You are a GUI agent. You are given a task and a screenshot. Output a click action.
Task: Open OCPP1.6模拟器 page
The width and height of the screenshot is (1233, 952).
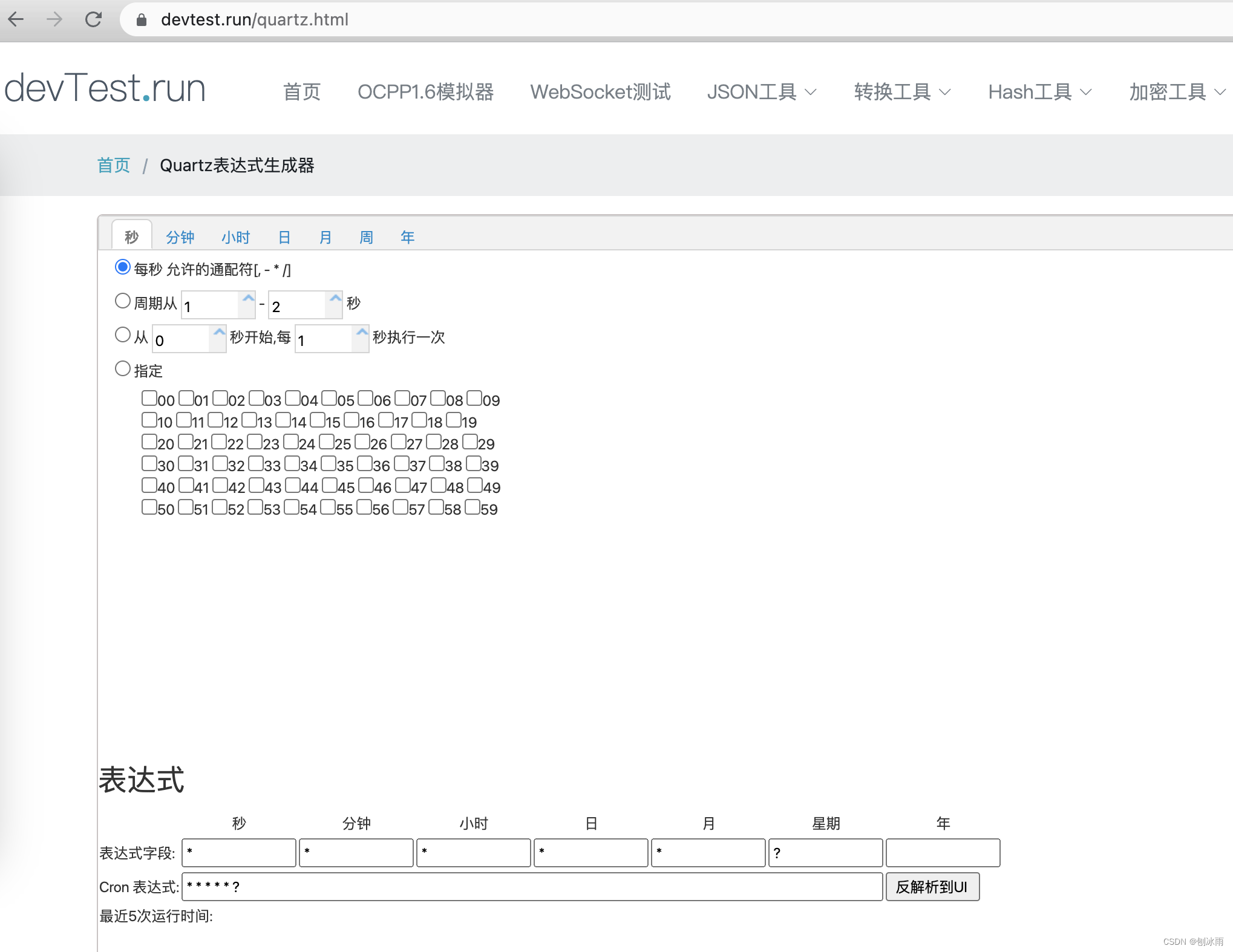(x=426, y=92)
